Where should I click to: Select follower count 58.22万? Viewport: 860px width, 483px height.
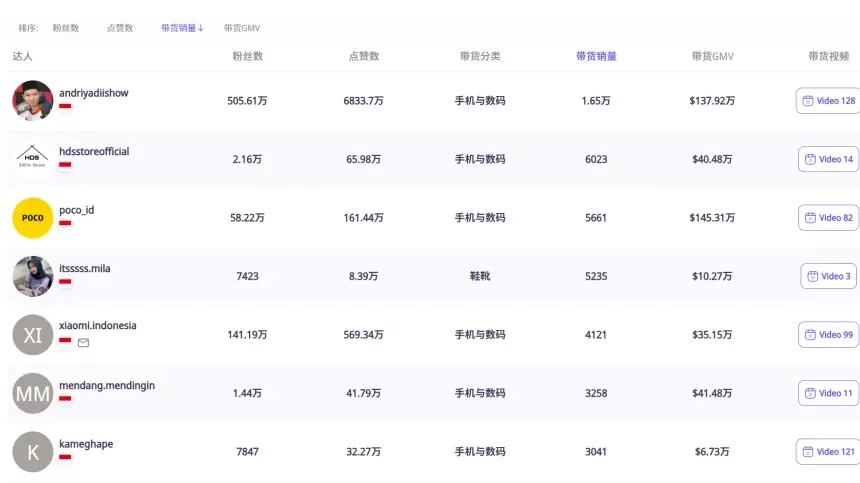247,218
